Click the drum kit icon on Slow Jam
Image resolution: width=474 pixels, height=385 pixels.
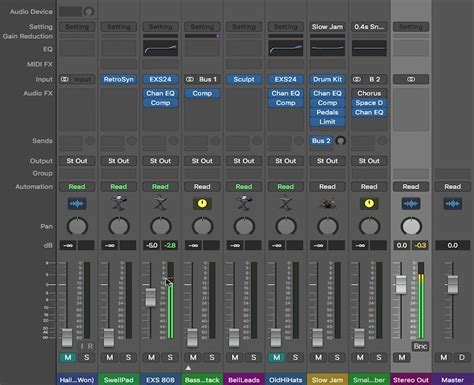pos(327,203)
